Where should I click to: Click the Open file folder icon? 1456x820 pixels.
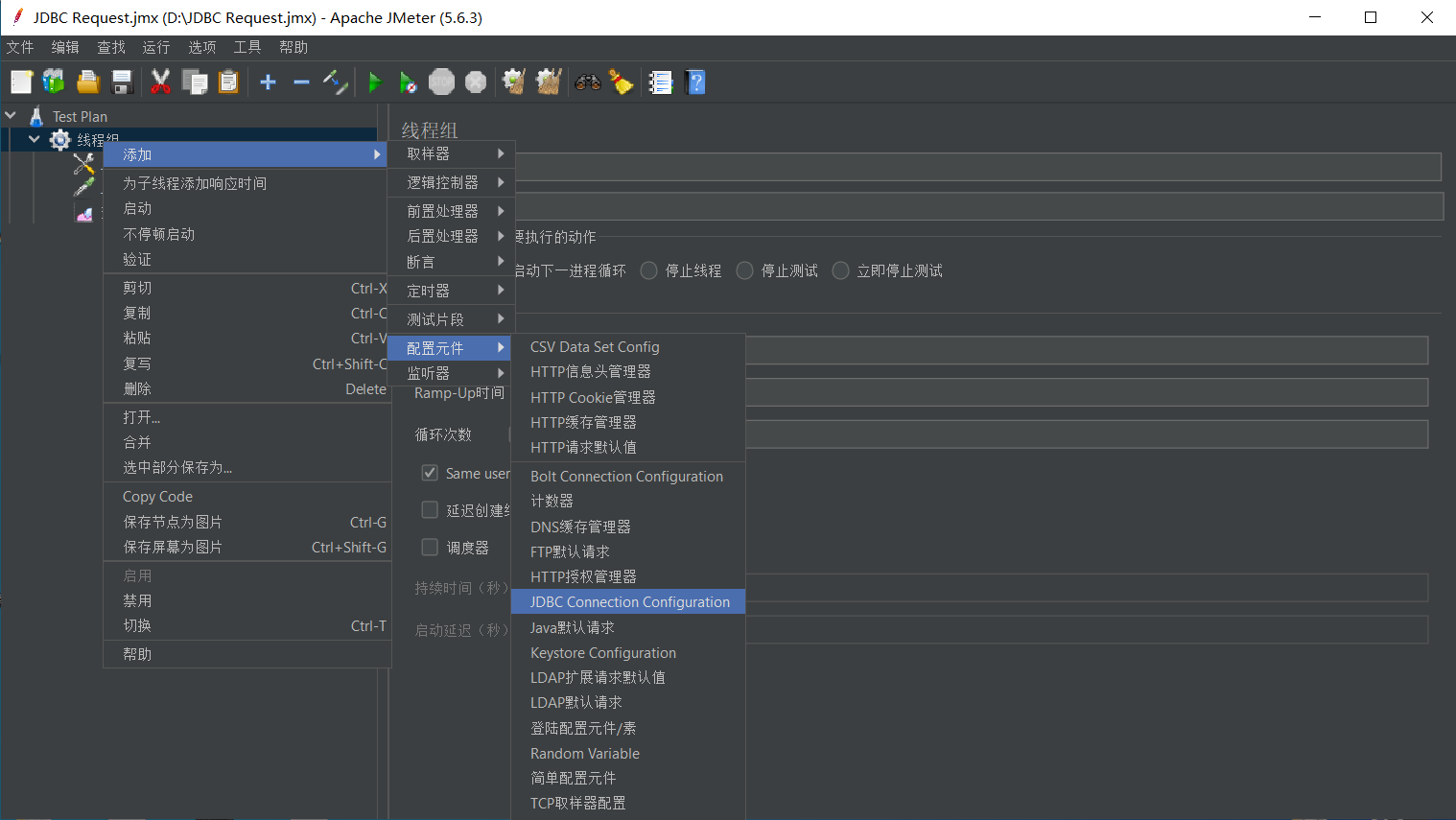(88, 82)
